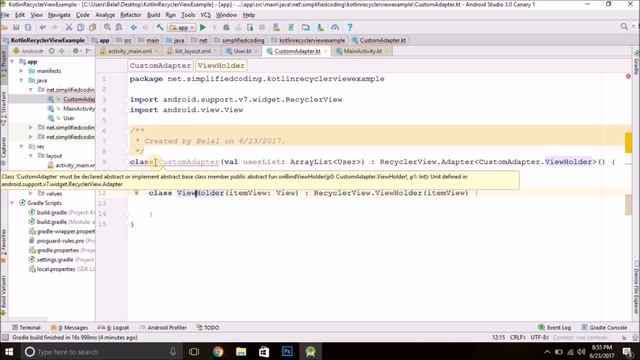The image size is (640, 360).
Task: Open Chrome from the Windows taskbar
Action: tap(218, 351)
